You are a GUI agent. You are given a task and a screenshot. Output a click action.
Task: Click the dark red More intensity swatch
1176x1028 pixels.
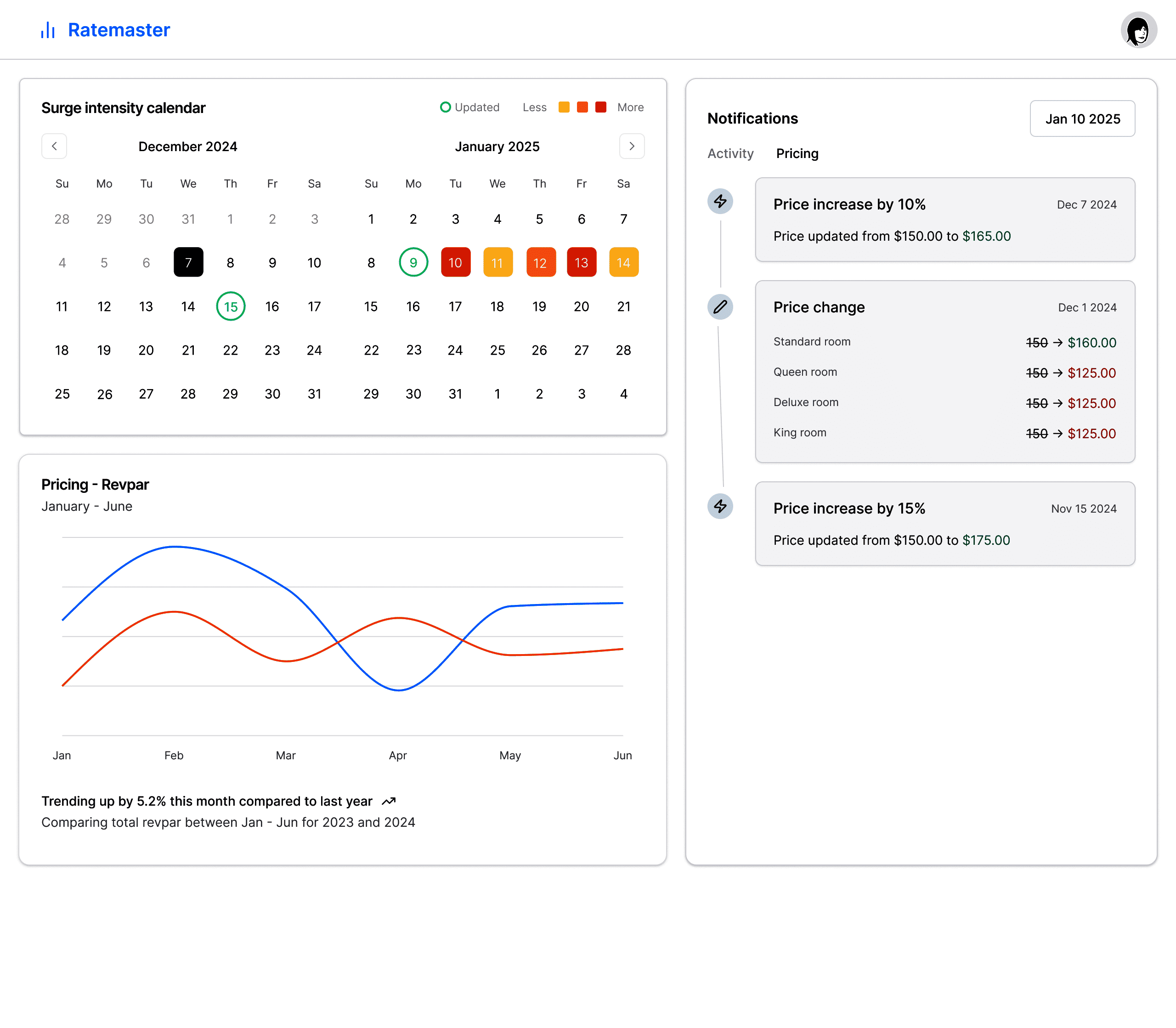point(600,107)
